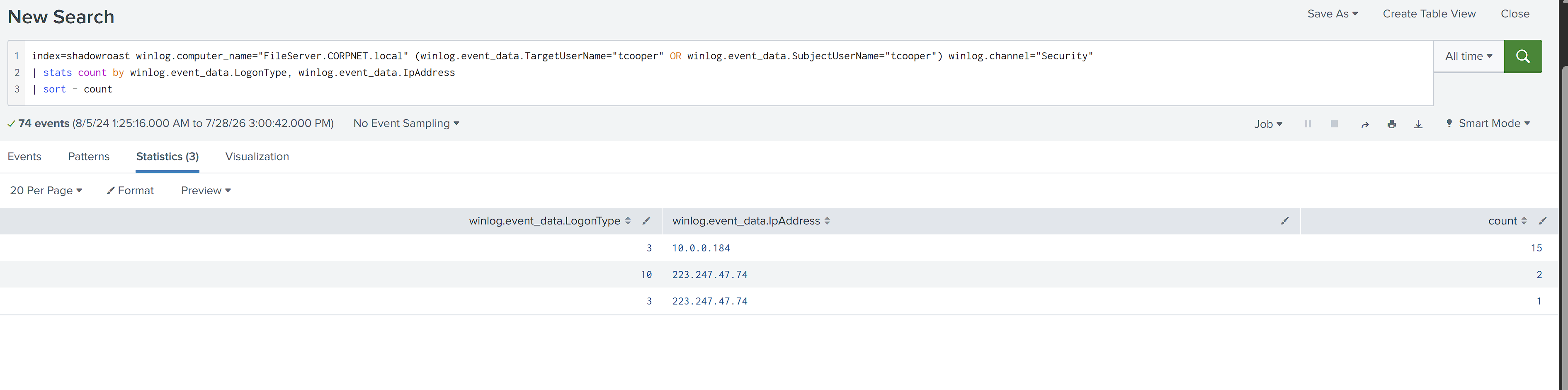
Task: Click Close button
Action: pyautogui.click(x=1515, y=14)
